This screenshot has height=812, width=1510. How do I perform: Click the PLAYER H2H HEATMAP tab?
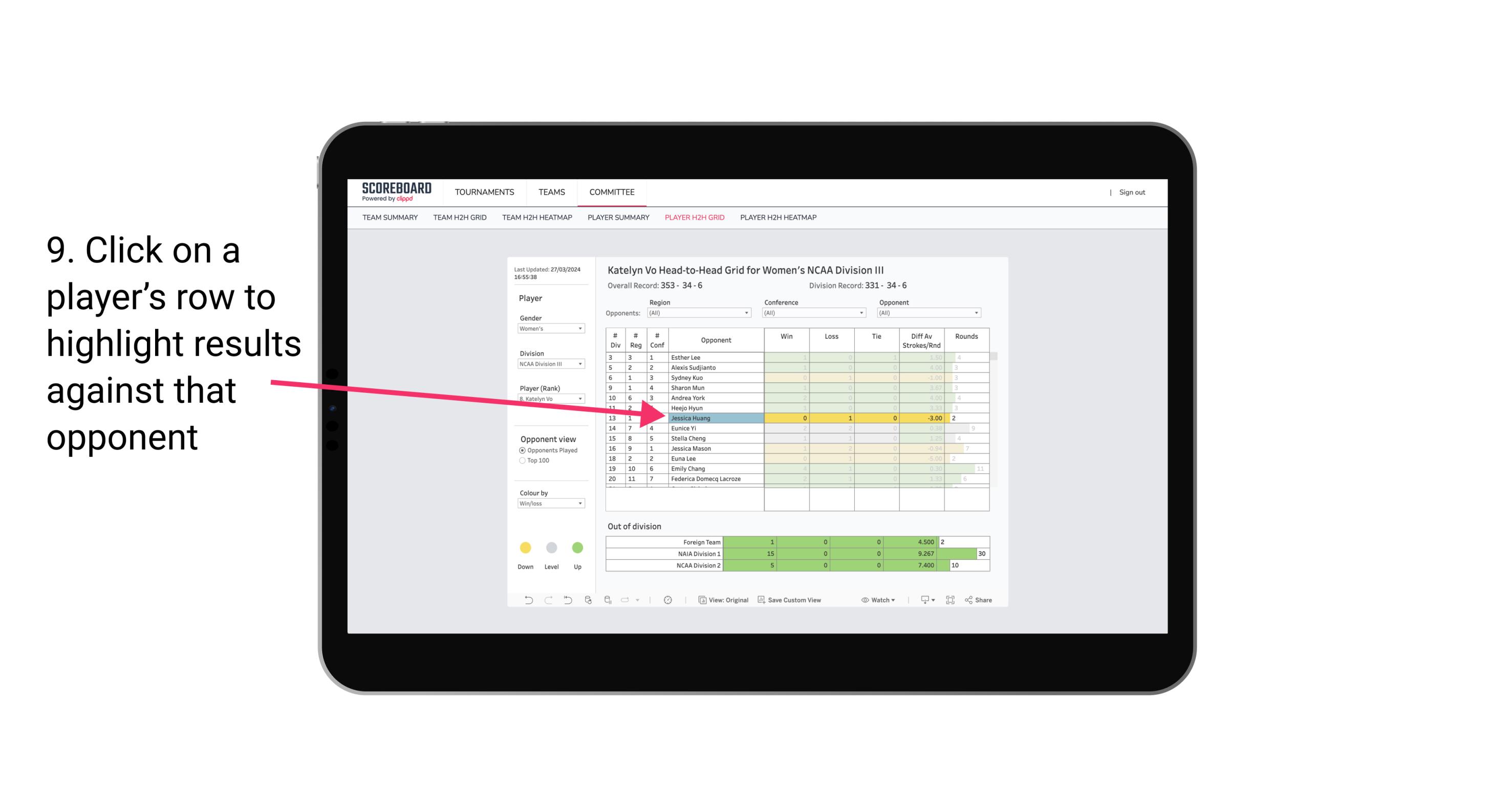coord(779,218)
